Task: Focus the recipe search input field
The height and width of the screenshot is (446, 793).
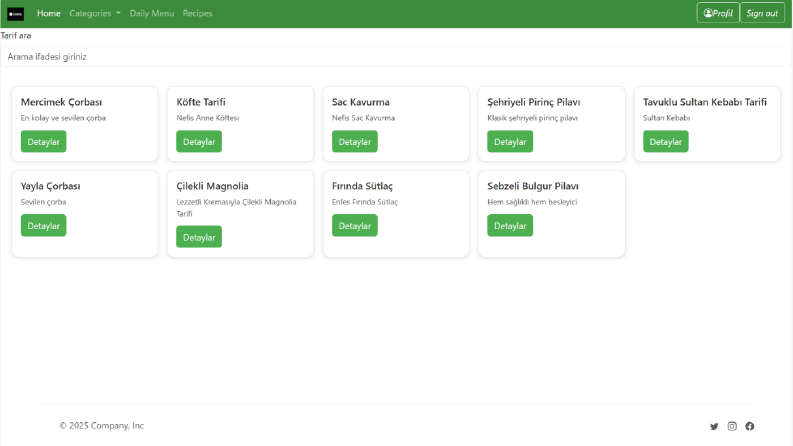Action: (396, 57)
